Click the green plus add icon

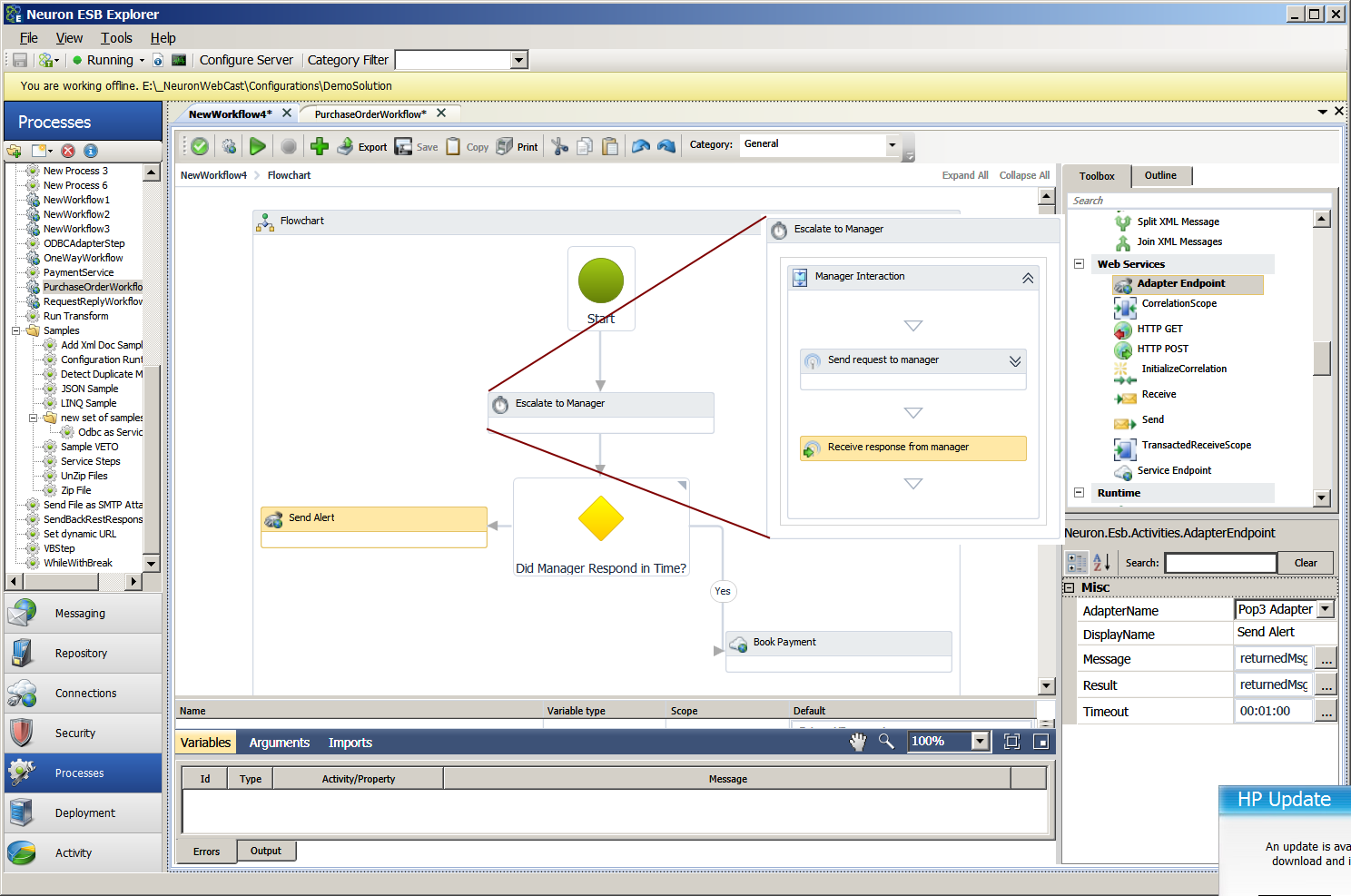tap(320, 146)
